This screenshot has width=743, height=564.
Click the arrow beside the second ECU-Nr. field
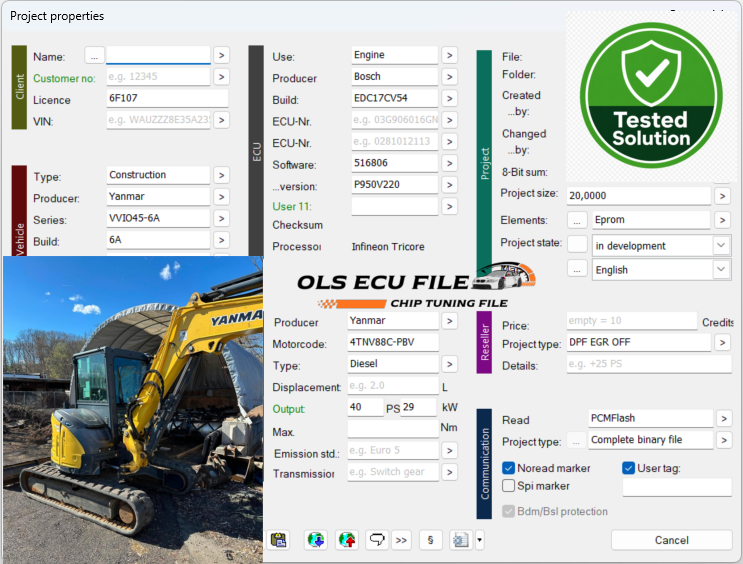click(x=449, y=142)
